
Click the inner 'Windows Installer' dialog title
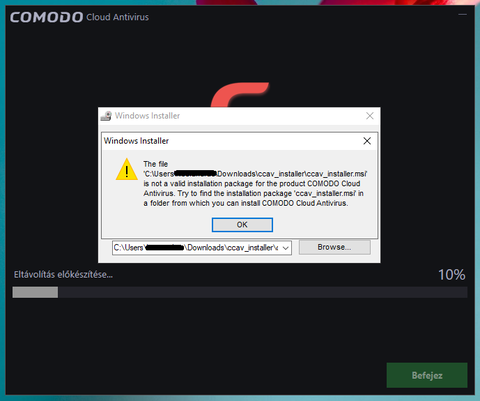point(136,141)
